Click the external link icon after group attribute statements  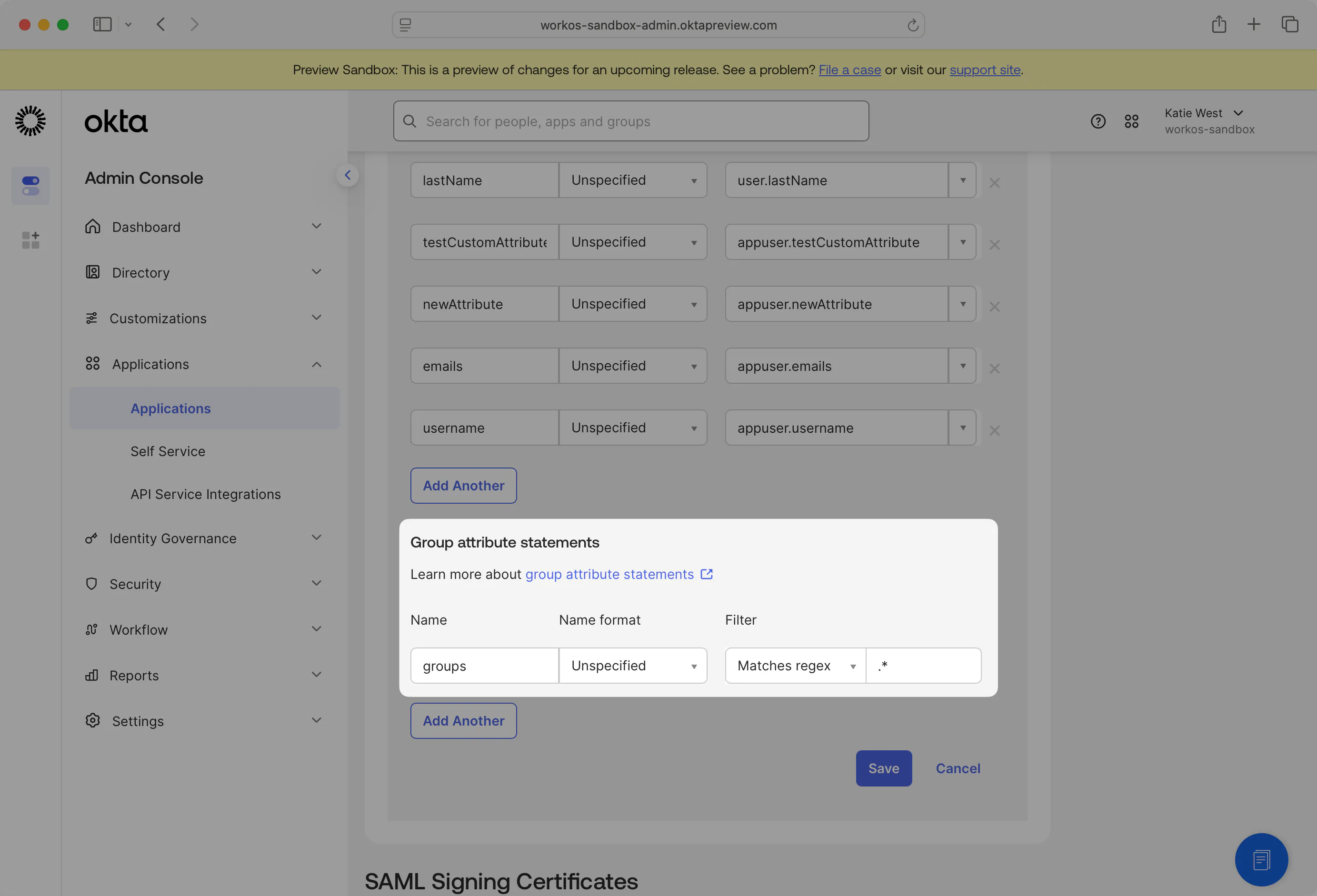click(706, 574)
